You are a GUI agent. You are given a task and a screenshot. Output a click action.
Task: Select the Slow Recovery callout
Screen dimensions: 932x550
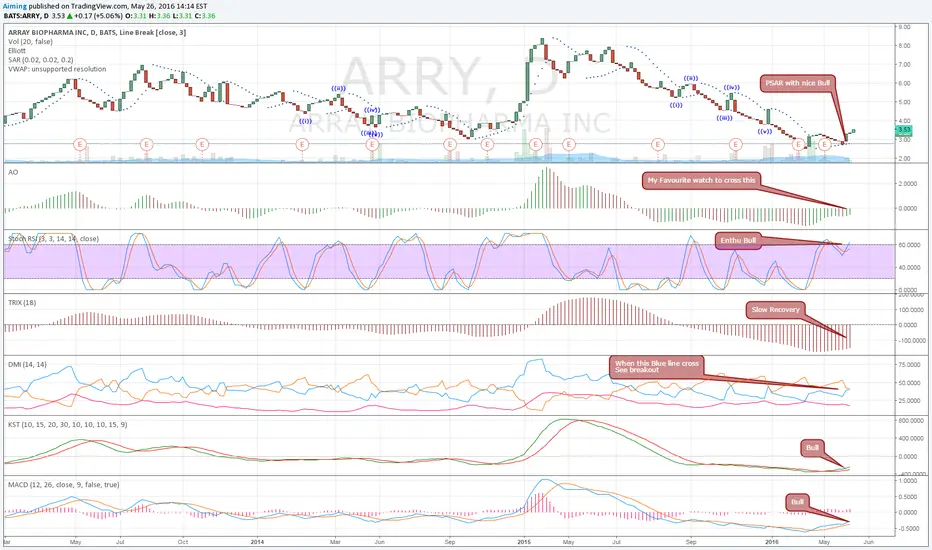pyautogui.click(x=776, y=310)
